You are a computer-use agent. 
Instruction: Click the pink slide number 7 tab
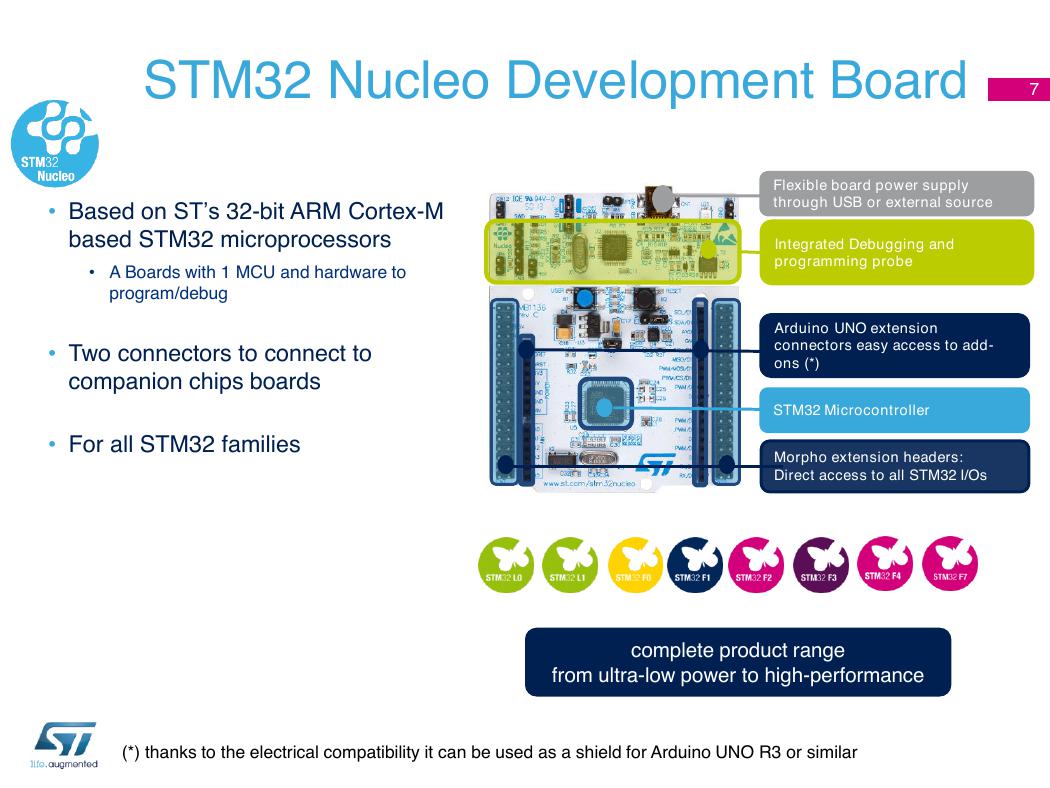point(1019,89)
